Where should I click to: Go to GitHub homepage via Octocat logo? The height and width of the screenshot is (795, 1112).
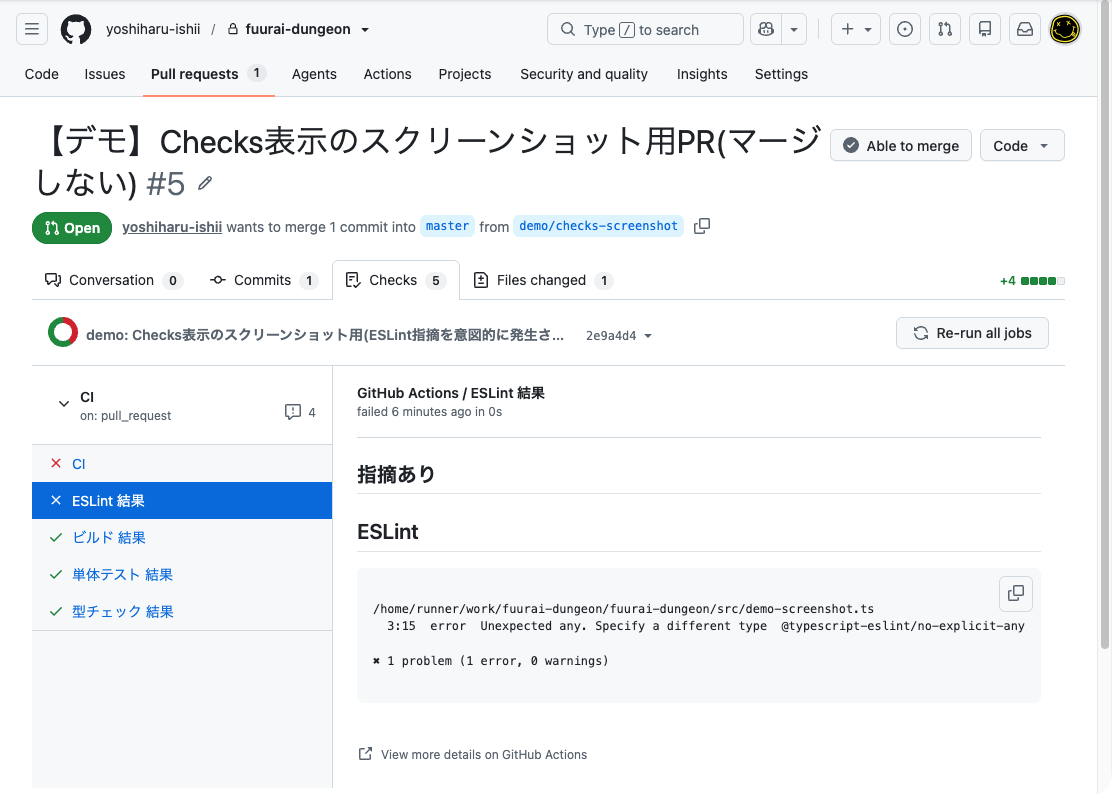pyautogui.click(x=76, y=29)
